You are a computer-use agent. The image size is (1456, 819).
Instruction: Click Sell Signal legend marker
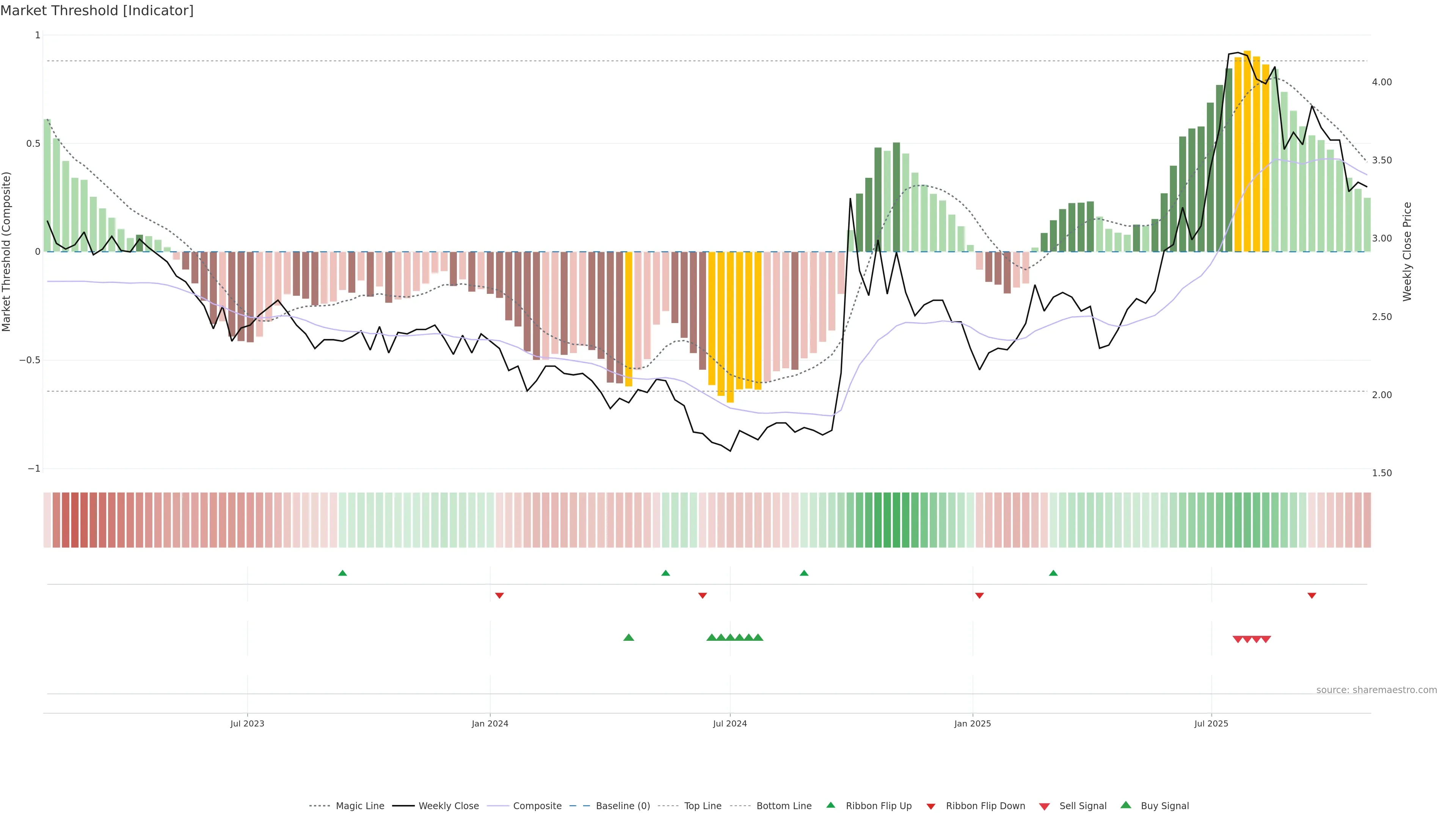click(x=1044, y=806)
